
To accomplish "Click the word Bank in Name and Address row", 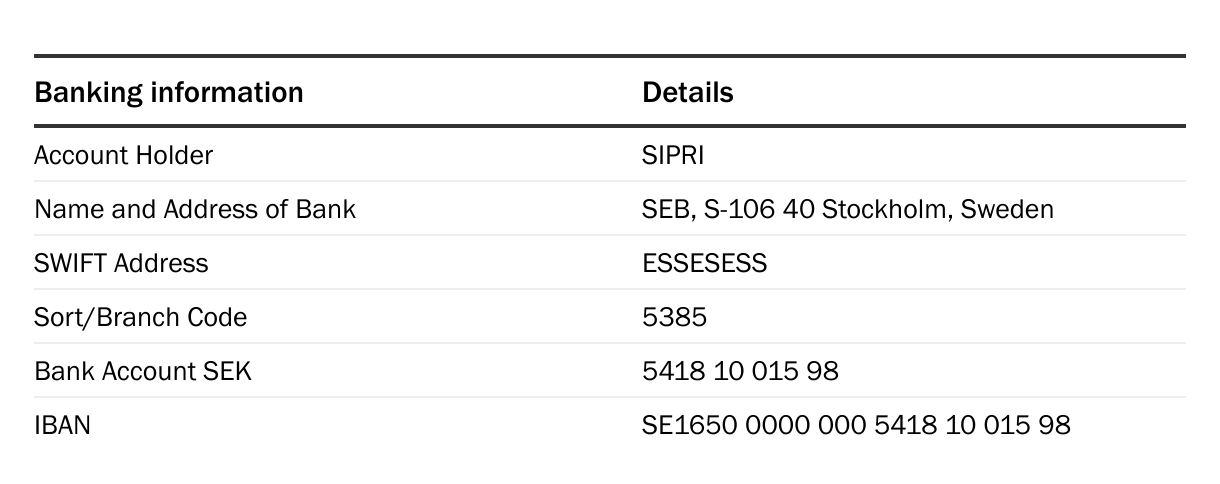I will tap(326, 209).
